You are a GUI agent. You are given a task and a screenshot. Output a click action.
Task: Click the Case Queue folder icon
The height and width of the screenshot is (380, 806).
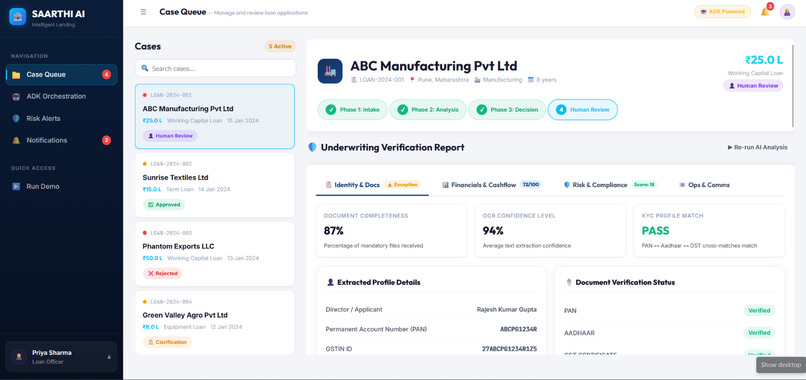coord(16,75)
